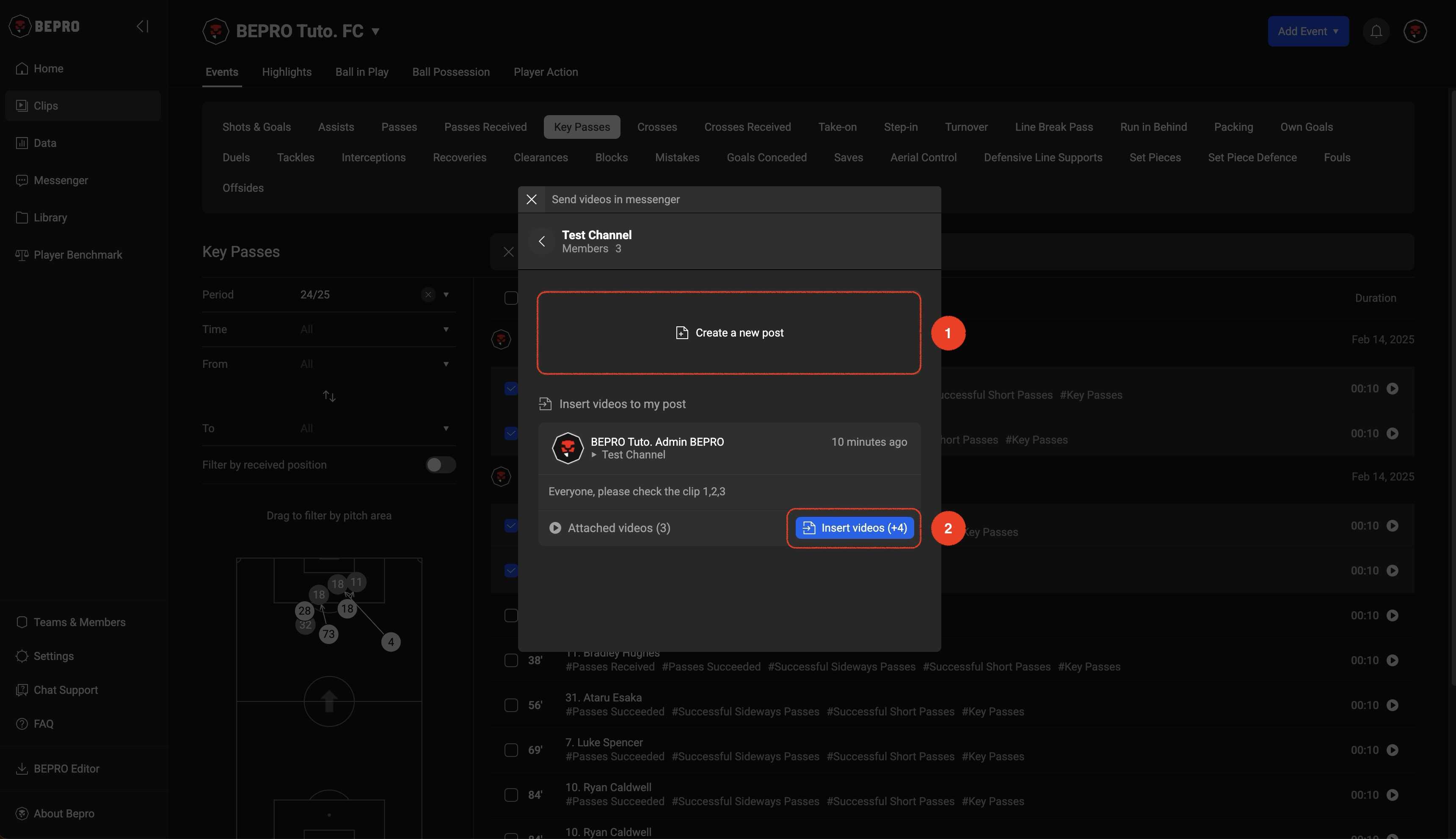Collapse the sidebar with the arrow icon
This screenshot has height=839, width=1456.
(x=142, y=27)
